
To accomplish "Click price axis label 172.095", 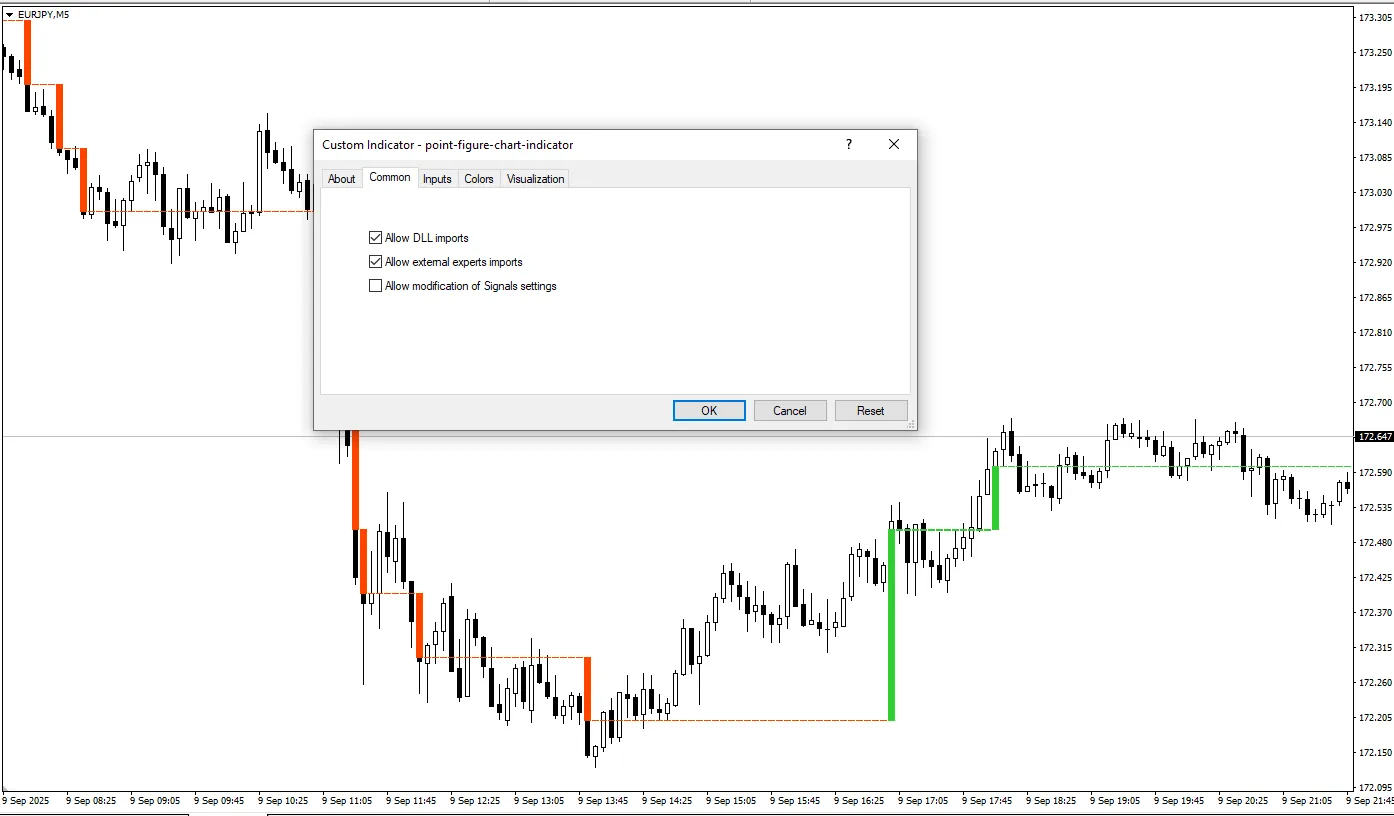I will tap(1376, 788).
